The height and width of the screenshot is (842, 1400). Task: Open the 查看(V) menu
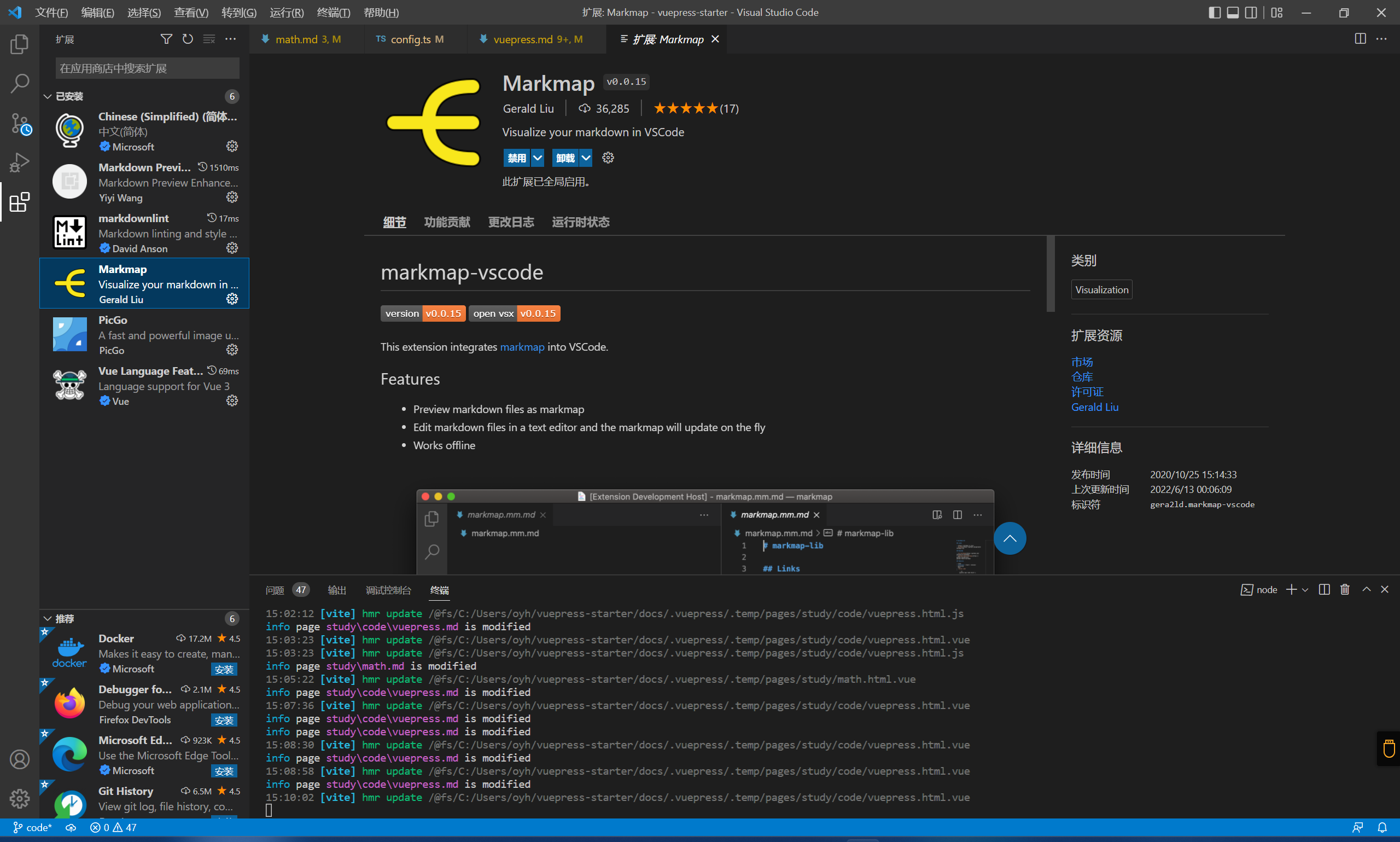click(x=191, y=13)
